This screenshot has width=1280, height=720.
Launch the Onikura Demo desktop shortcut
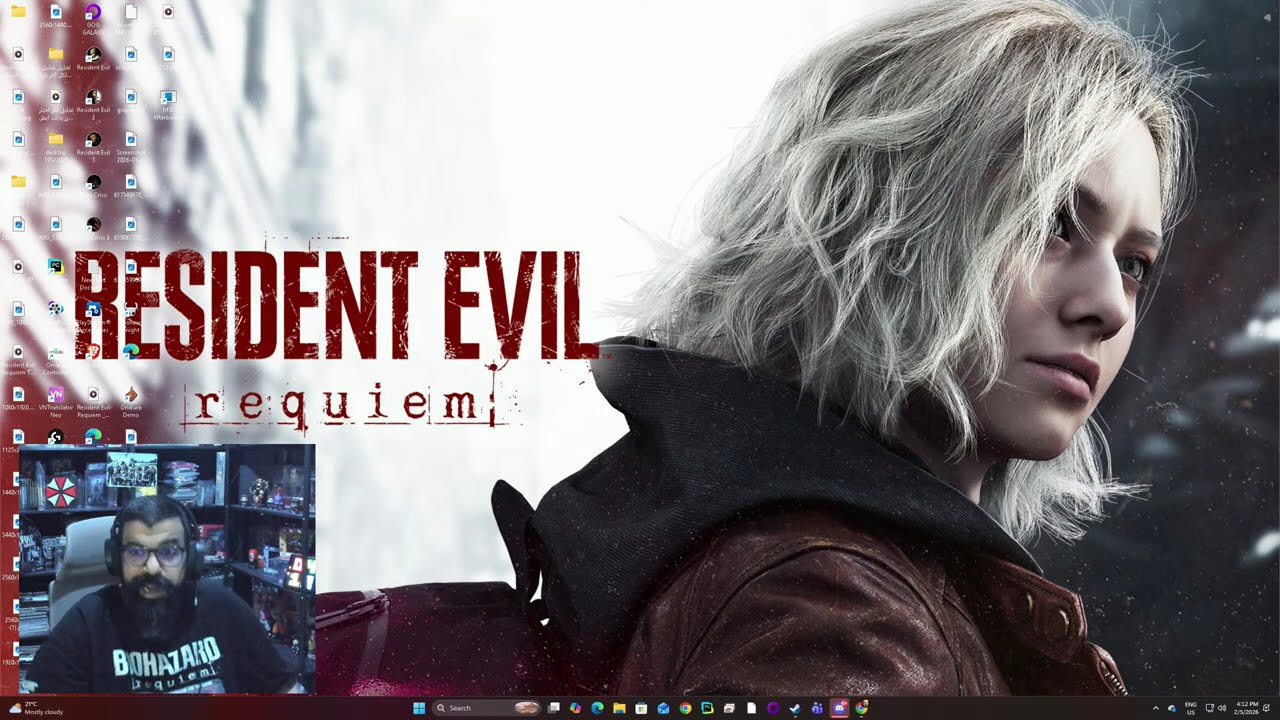[x=131, y=402]
